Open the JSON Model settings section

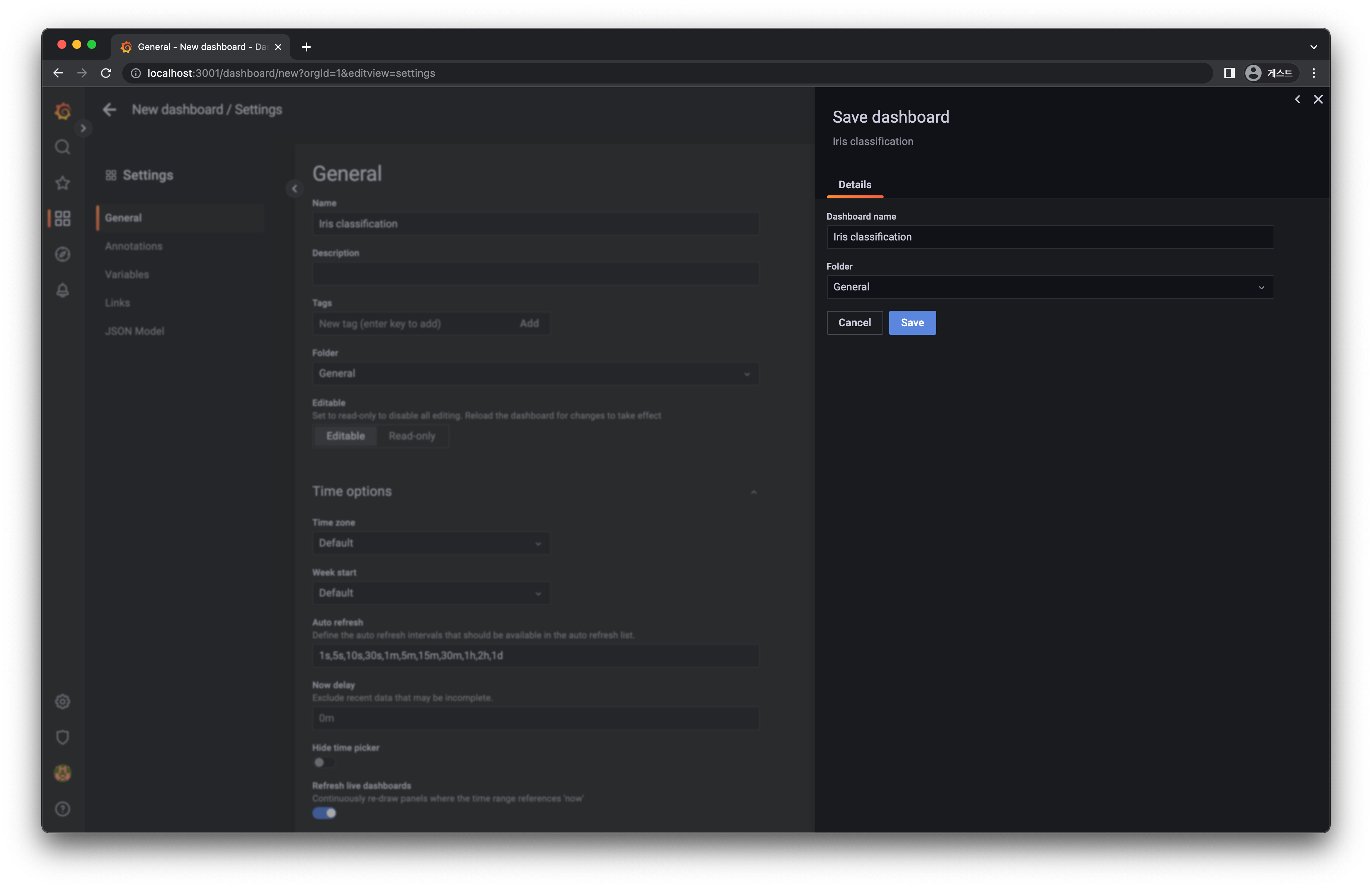point(134,331)
